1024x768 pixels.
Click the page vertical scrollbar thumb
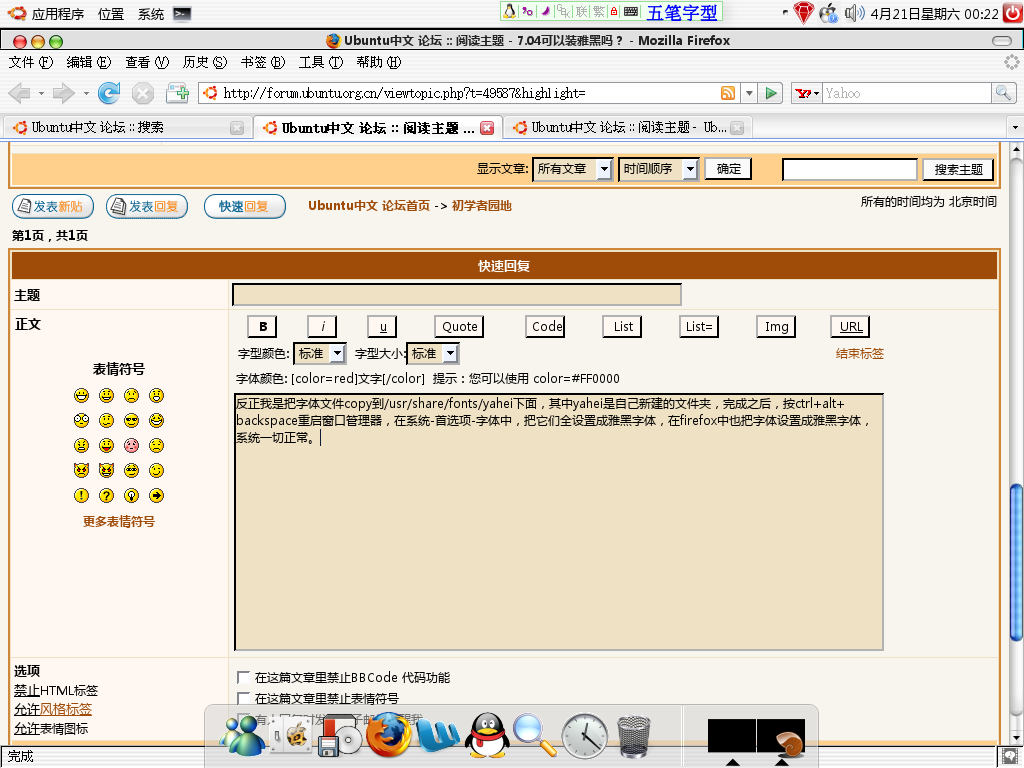point(1016,562)
